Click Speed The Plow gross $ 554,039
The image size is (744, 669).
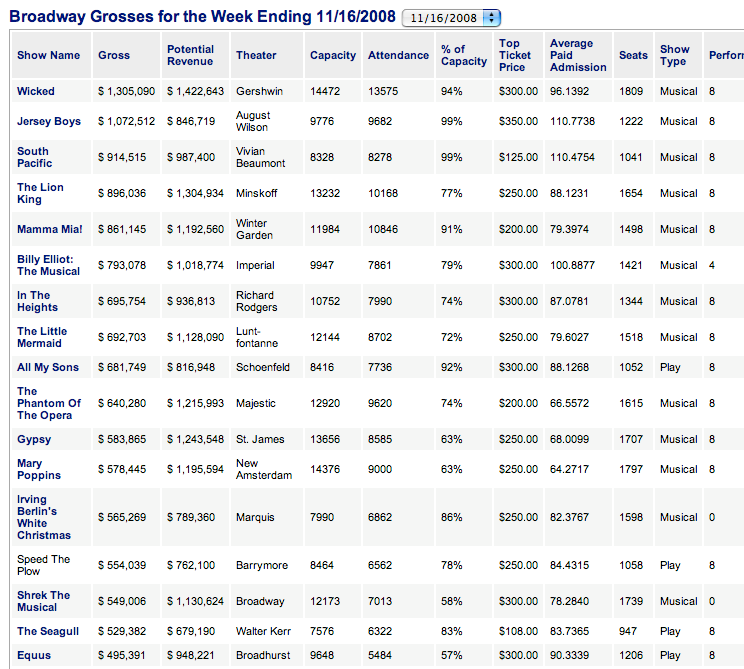pyautogui.click(x=122, y=565)
